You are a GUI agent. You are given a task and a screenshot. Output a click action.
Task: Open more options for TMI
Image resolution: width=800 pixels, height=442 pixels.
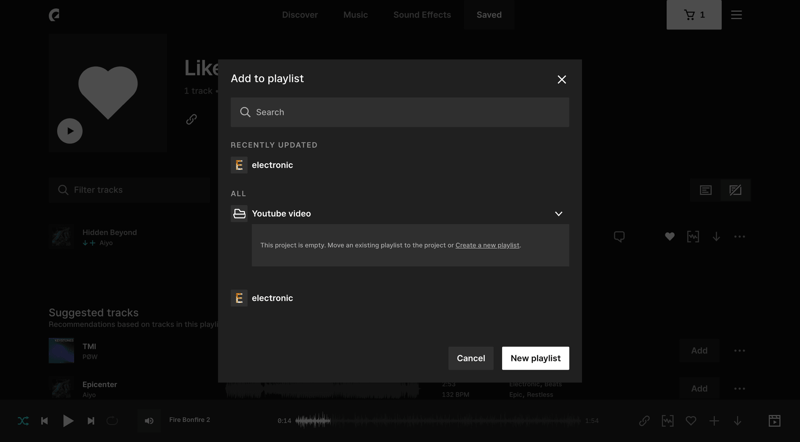739,351
